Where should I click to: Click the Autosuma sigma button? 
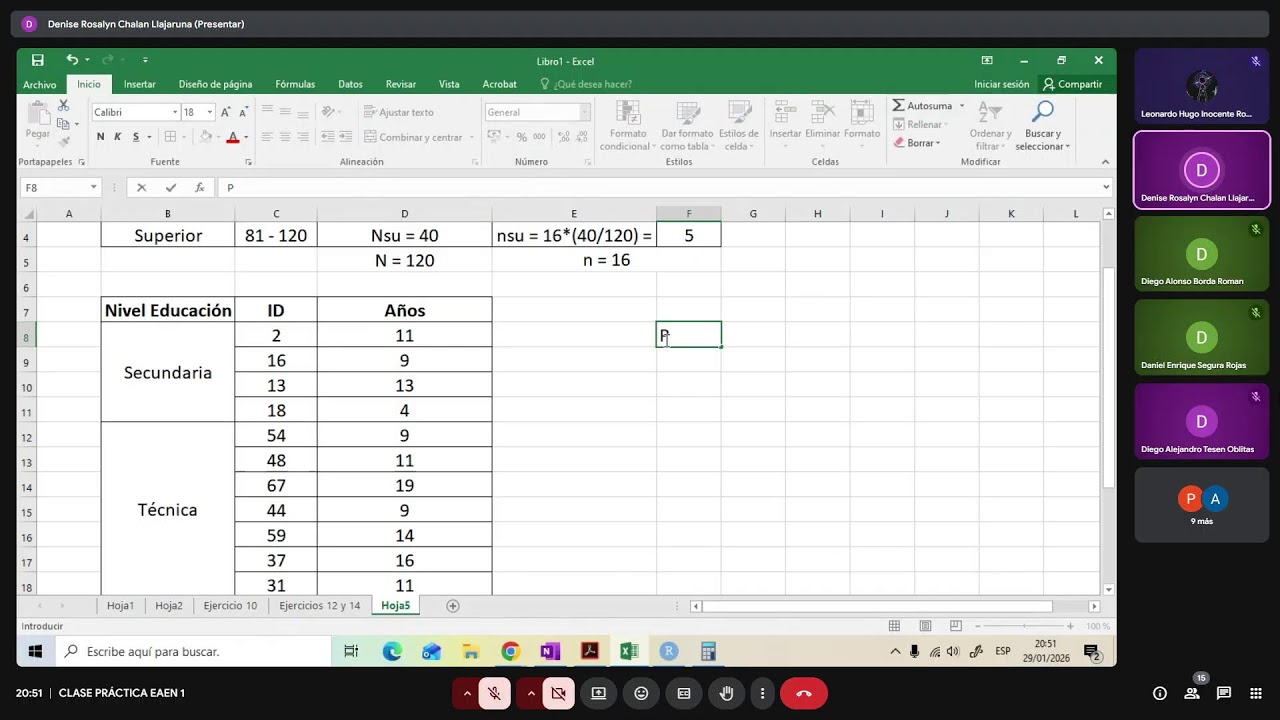[923, 106]
